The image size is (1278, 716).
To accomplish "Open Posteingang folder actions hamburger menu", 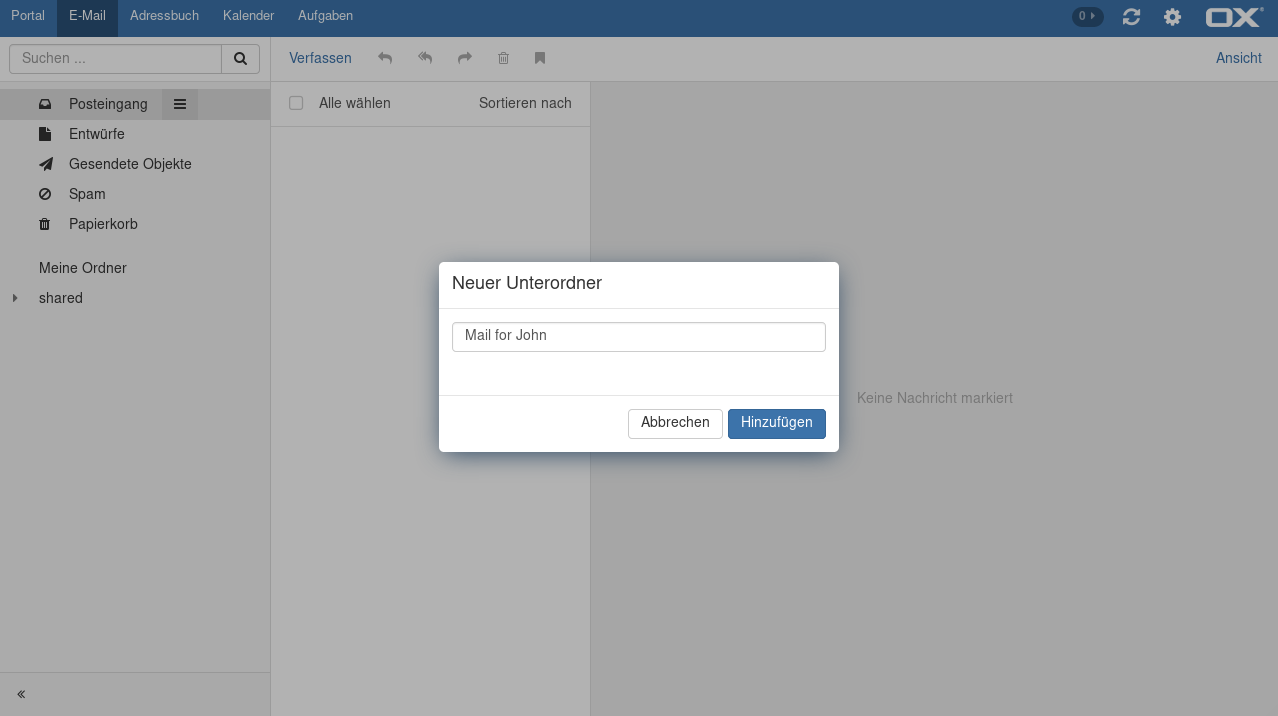I will 180,104.
